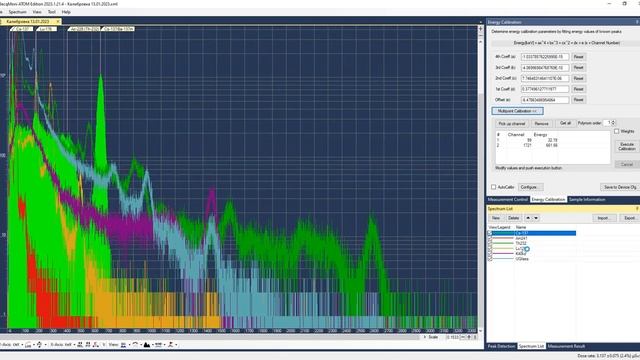Image resolution: width=640 pixels, height=360 pixels.
Task: Click the Th232 green legend color line
Action: pyautogui.click(x=503, y=243)
